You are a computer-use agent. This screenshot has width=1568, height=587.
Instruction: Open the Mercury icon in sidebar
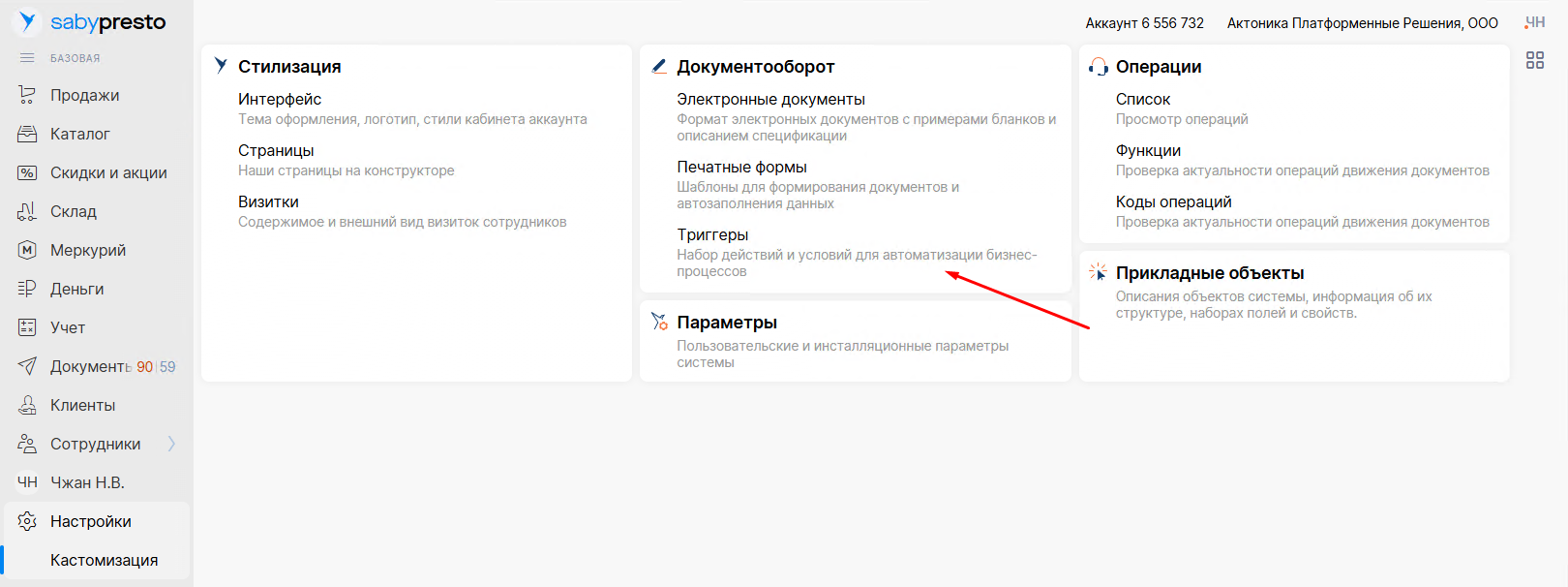click(x=27, y=250)
